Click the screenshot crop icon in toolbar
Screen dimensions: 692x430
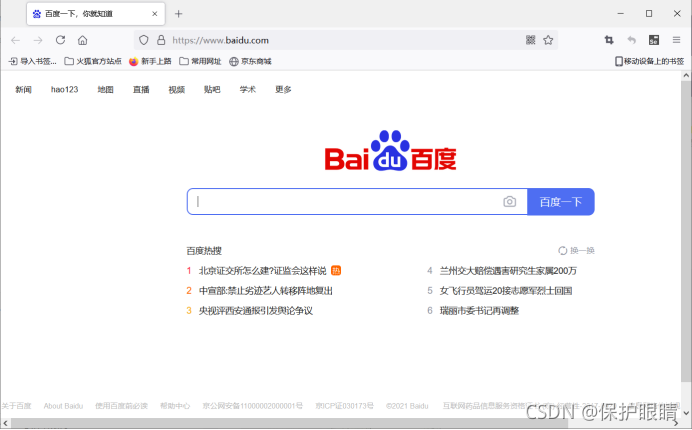(609, 40)
